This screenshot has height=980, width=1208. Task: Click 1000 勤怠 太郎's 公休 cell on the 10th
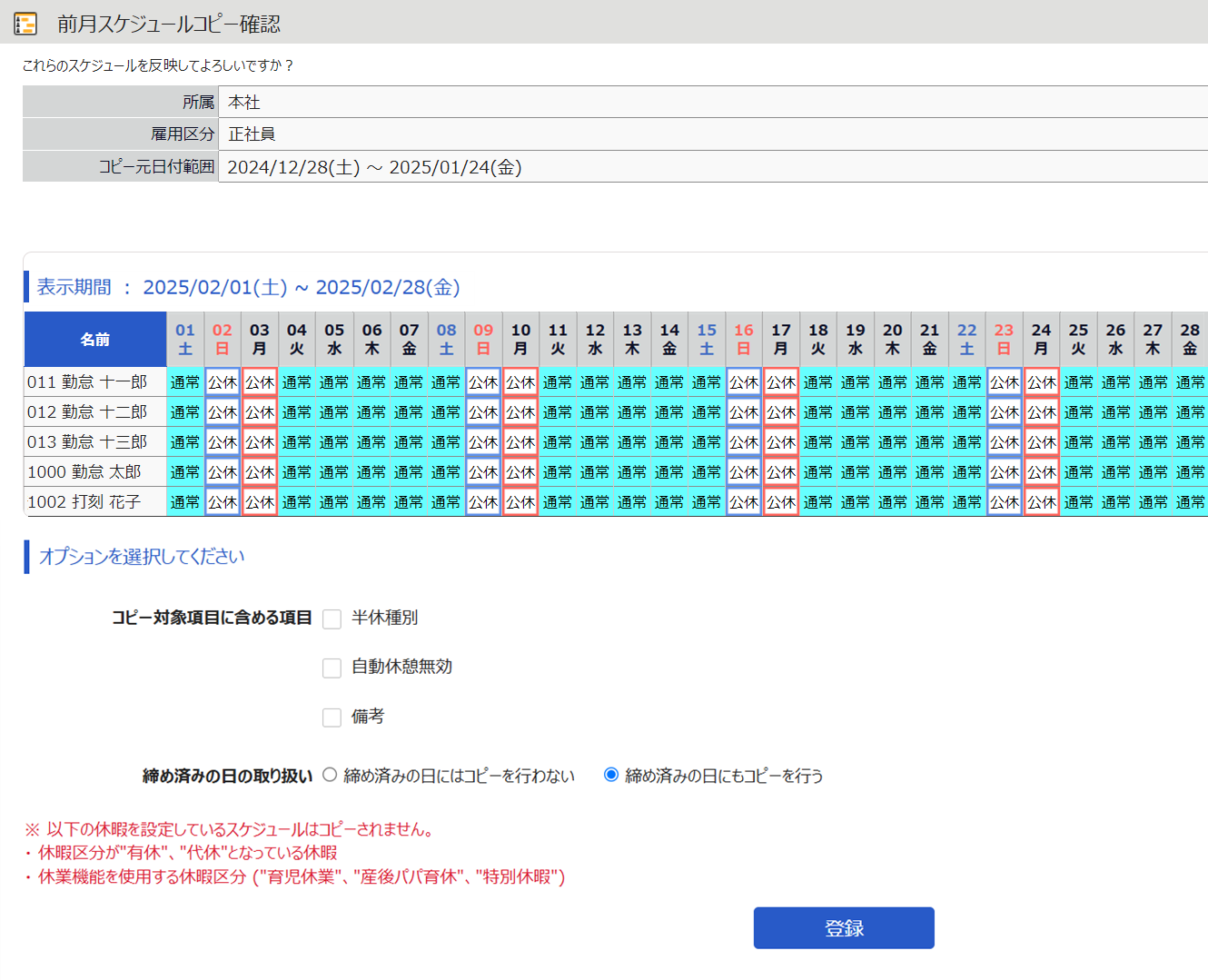coord(520,472)
